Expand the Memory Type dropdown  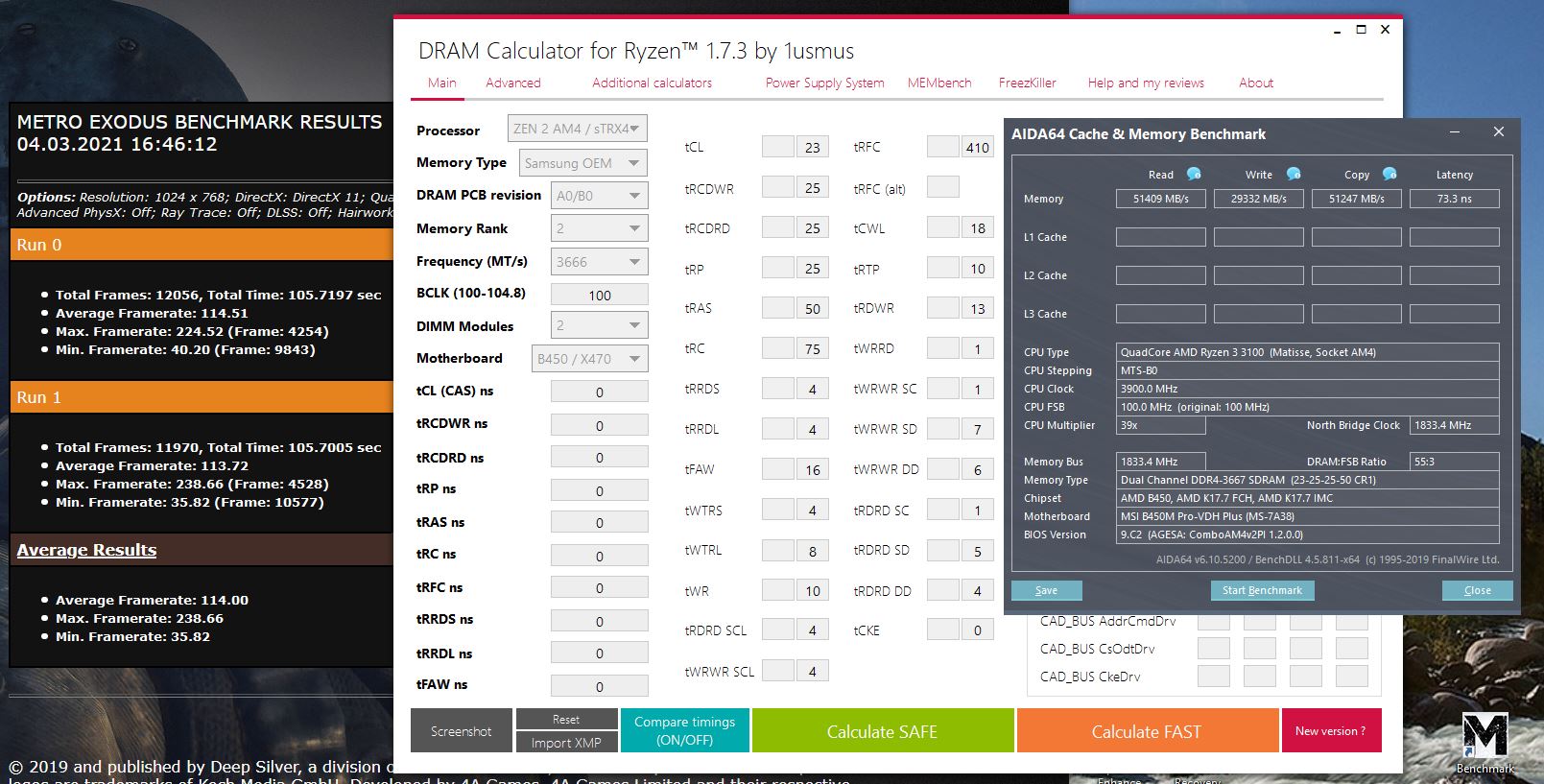(x=583, y=163)
